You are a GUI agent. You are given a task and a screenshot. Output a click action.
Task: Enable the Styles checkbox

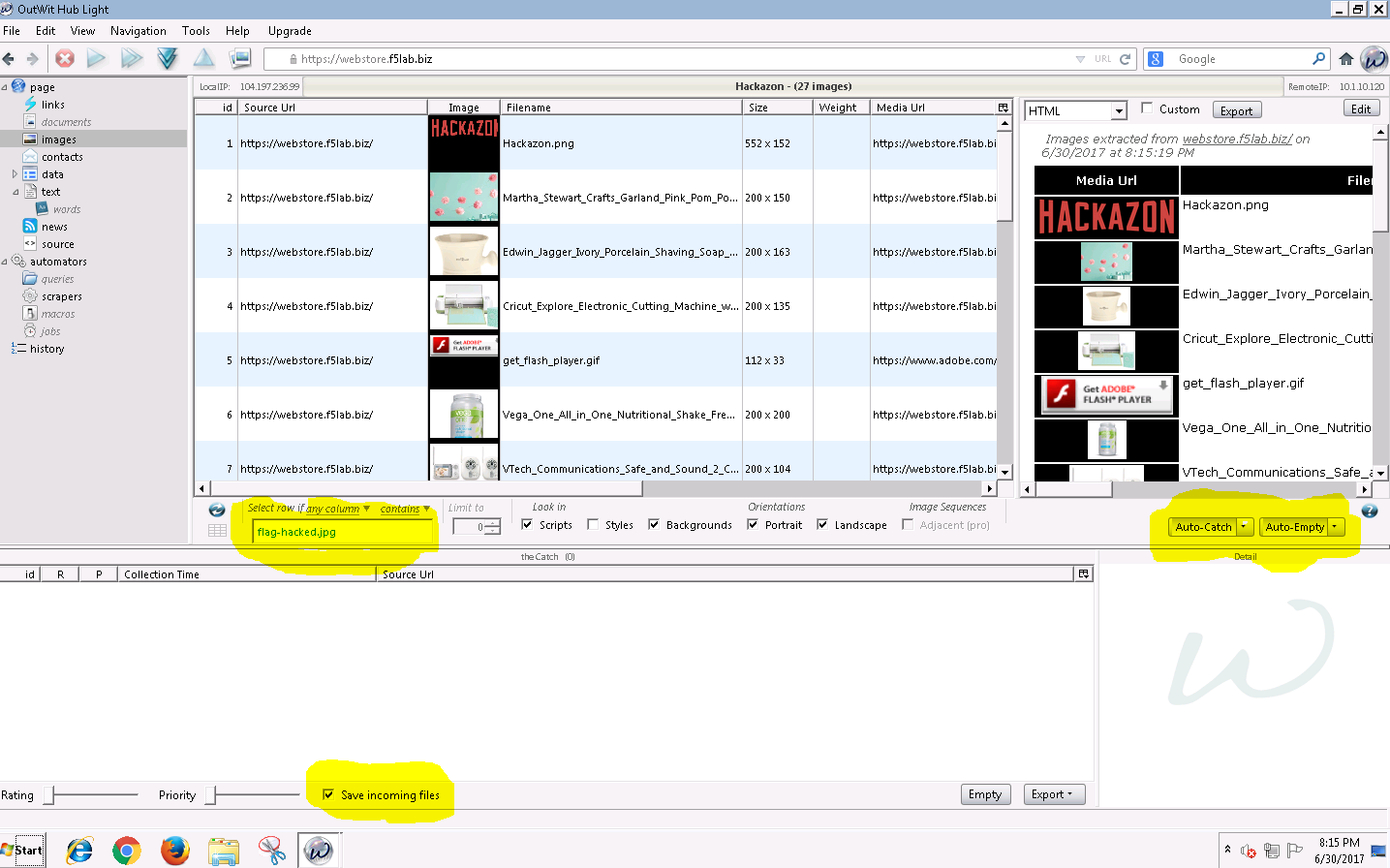click(593, 525)
